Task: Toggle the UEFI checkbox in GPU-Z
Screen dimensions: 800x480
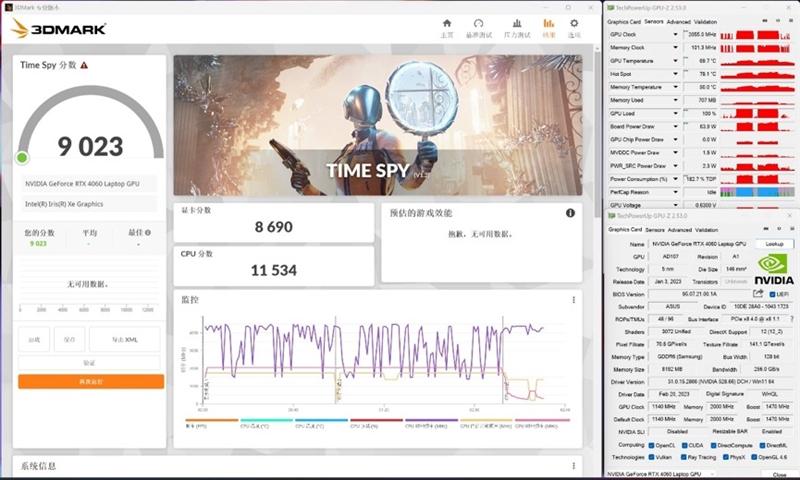Action: [x=772, y=294]
